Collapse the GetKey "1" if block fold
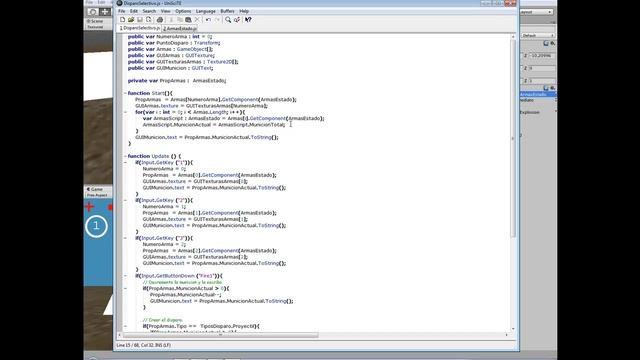This screenshot has width=640, height=360. [125, 162]
